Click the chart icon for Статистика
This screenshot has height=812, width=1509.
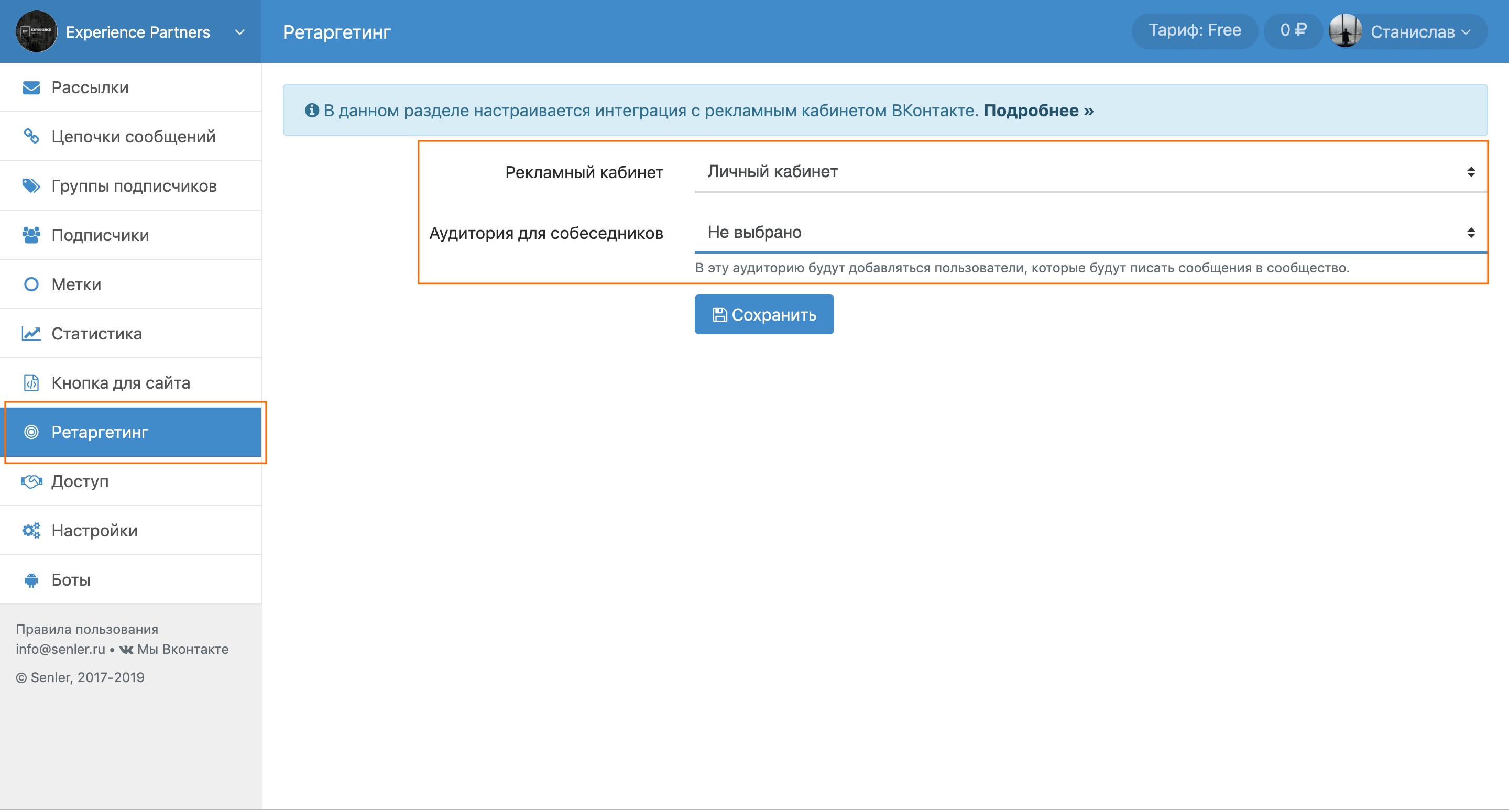pyautogui.click(x=31, y=333)
